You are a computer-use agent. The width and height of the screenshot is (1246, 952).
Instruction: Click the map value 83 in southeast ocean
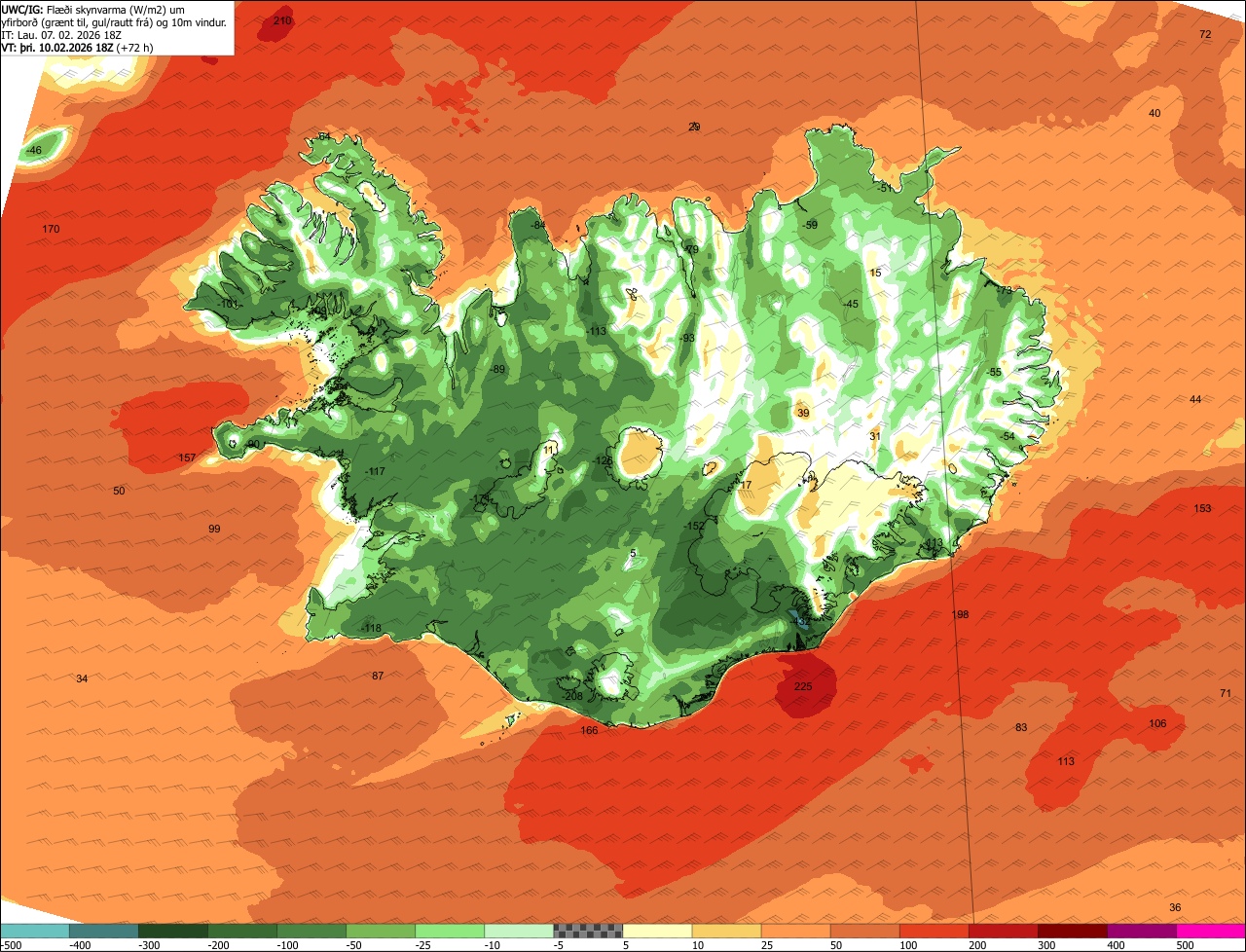(1021, 727)
